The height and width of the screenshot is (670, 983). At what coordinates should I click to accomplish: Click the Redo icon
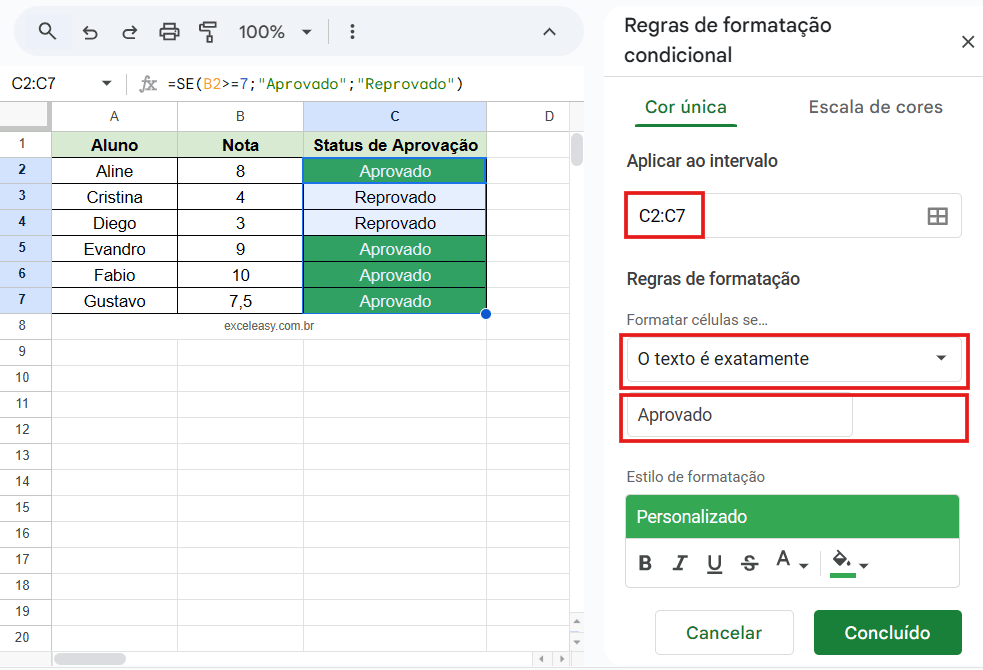point(129,31)
